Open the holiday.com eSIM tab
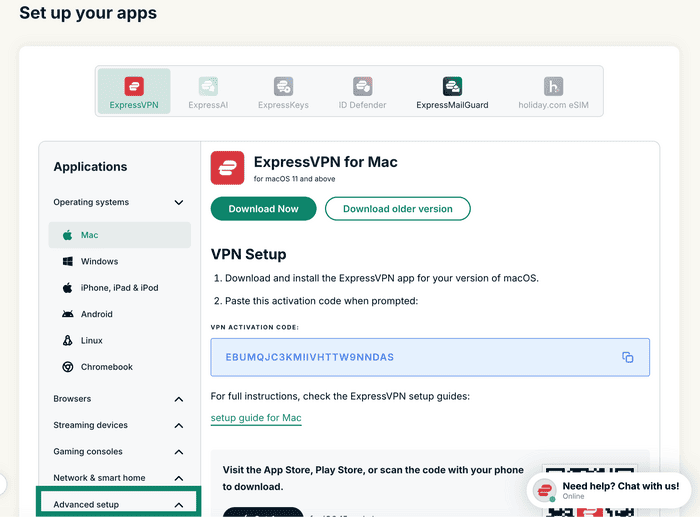 553,92
